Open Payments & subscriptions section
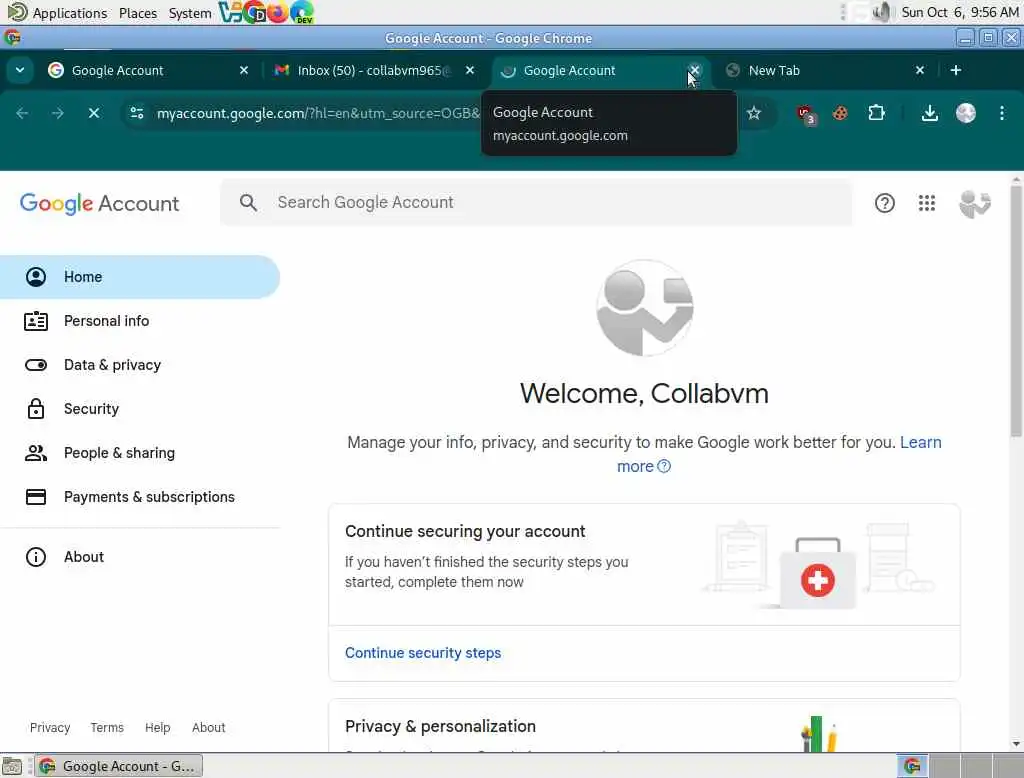The height and width of the screenshot is (778, 1024). [x=140, y=497]
